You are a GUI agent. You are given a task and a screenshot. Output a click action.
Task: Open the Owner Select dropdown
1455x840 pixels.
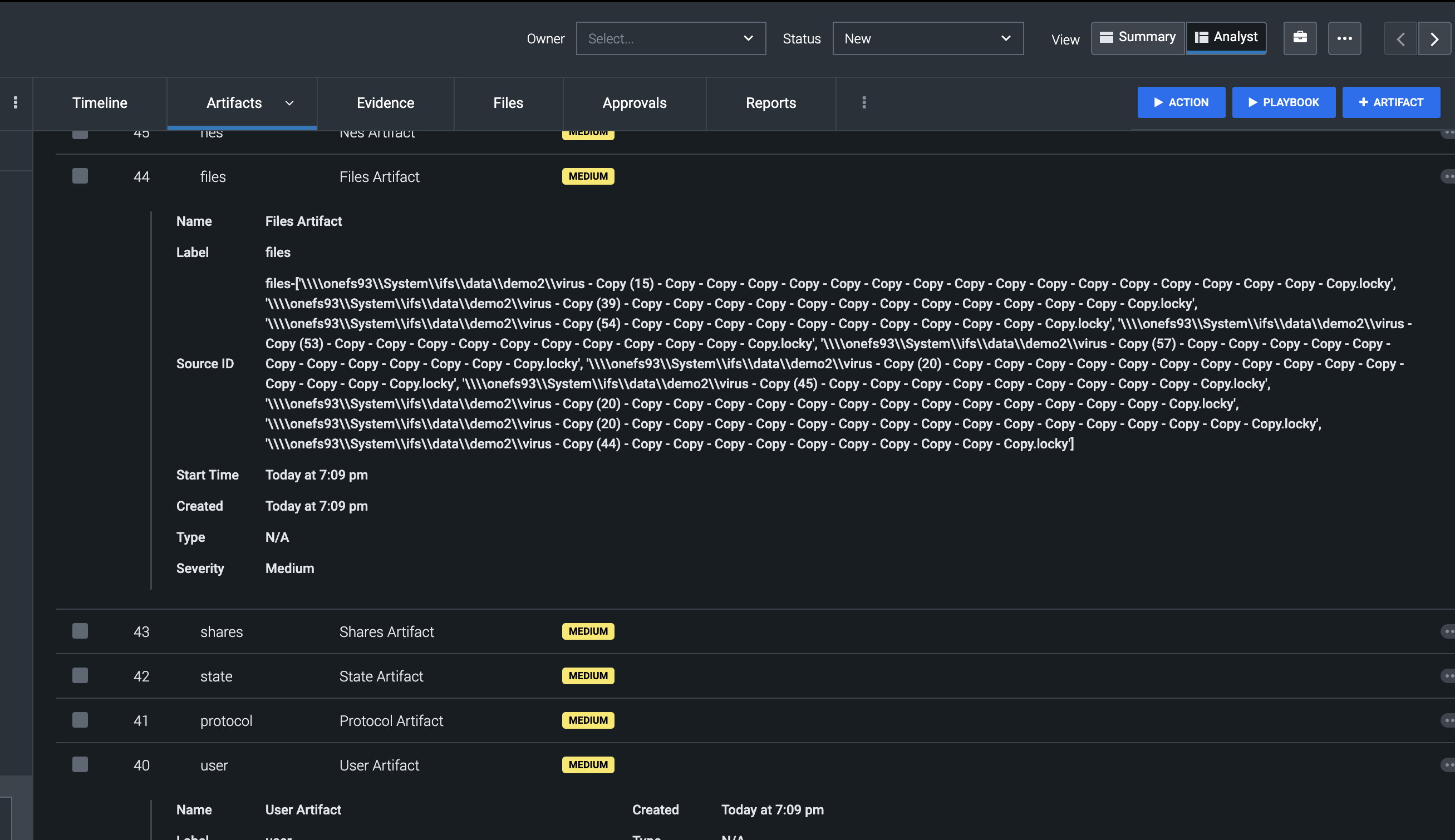(x=670, y=38)
